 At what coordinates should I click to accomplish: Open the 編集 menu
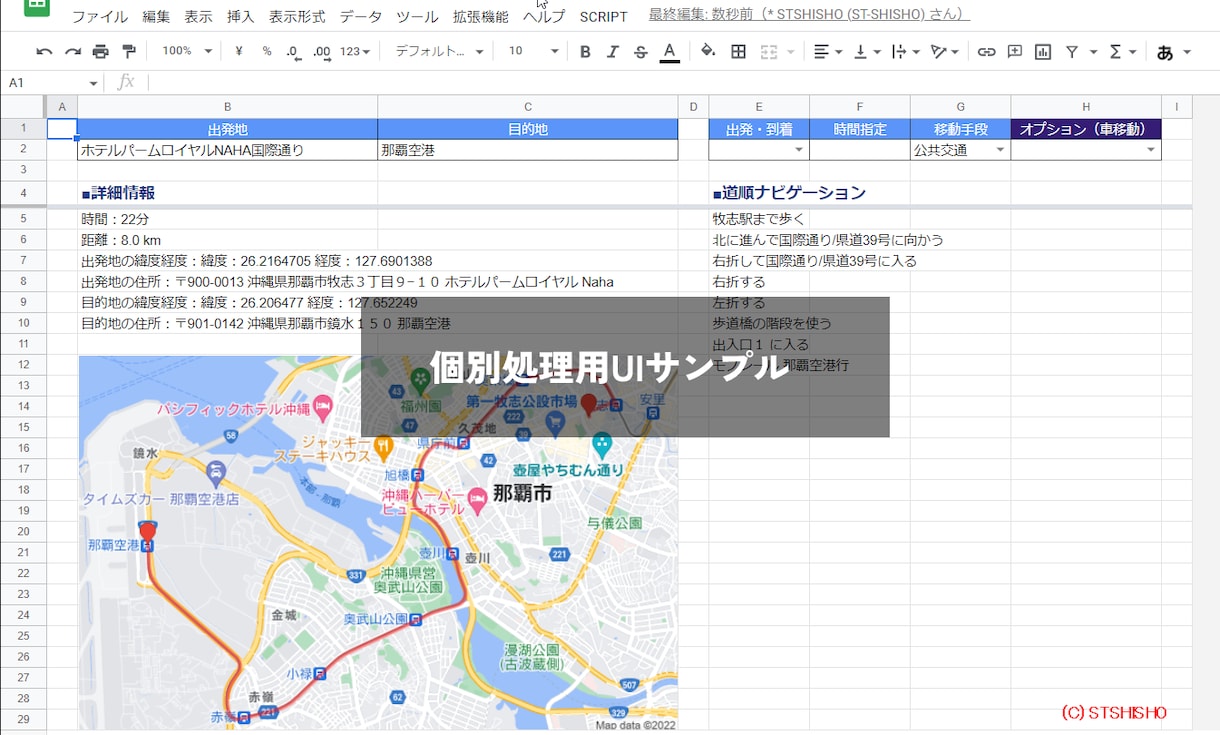pos(156,16)
